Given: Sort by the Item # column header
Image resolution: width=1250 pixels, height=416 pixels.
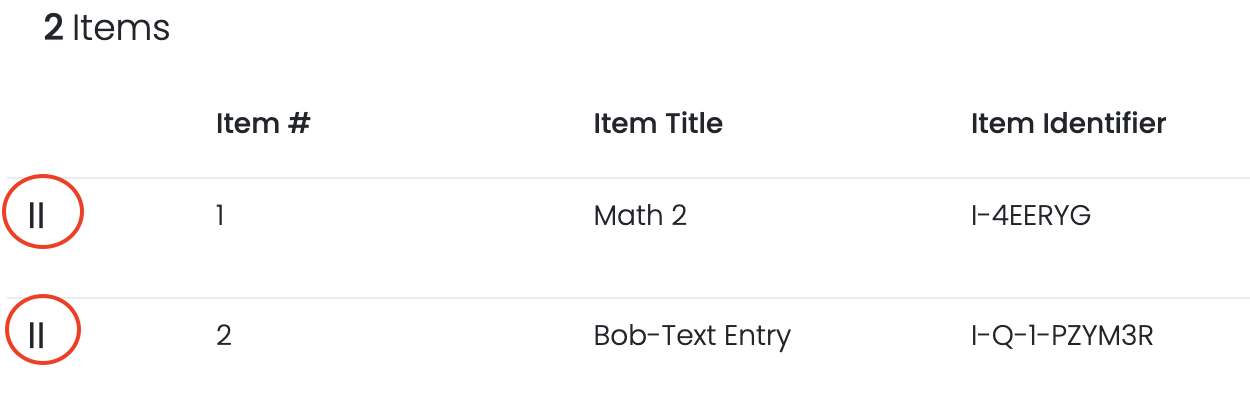Looking at the screenshot, I should [x=263, y=124].
